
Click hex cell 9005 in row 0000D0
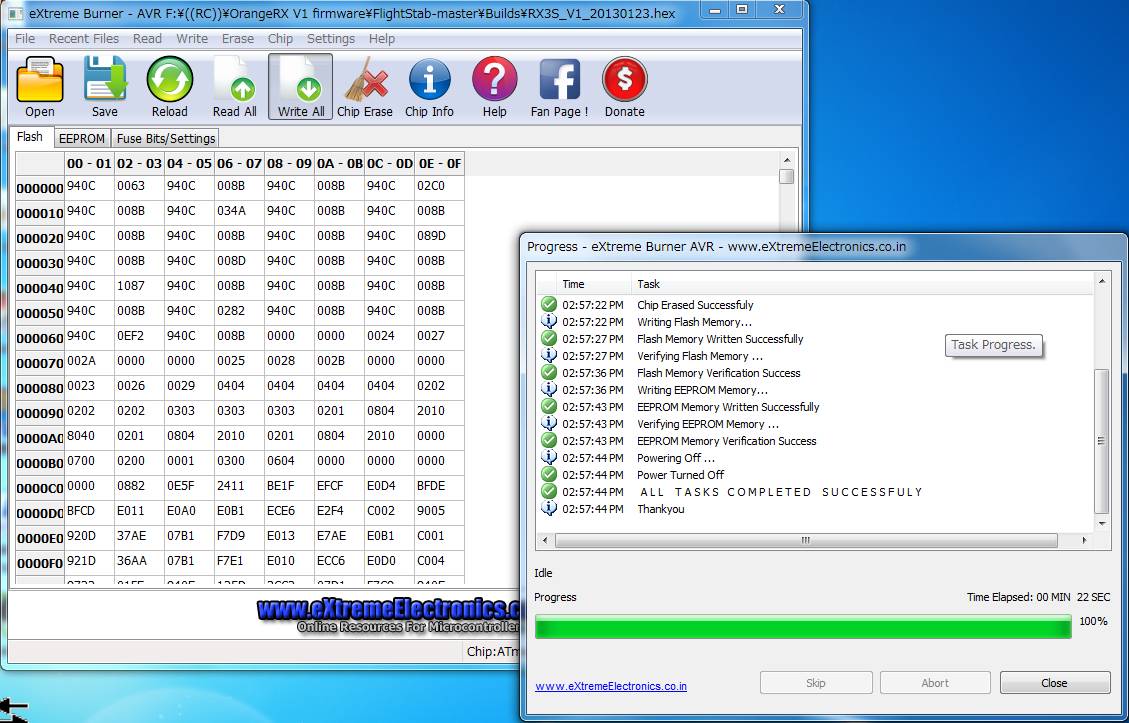point(439,512)
